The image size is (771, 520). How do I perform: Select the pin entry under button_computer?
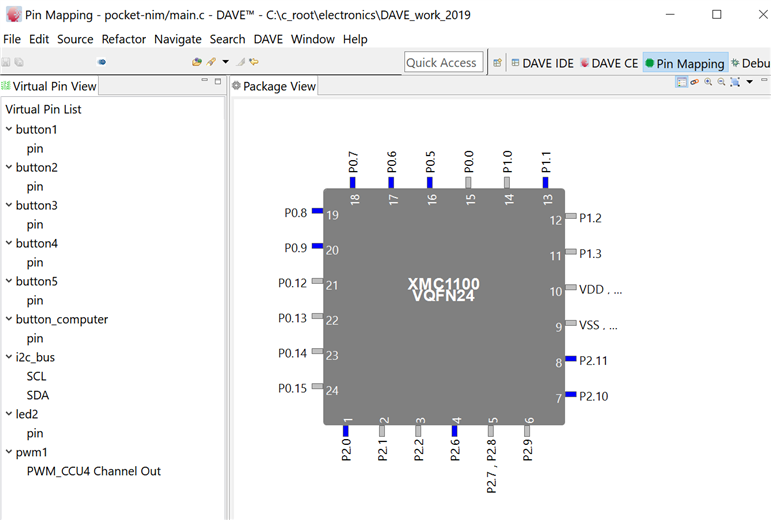coord(35,338)
